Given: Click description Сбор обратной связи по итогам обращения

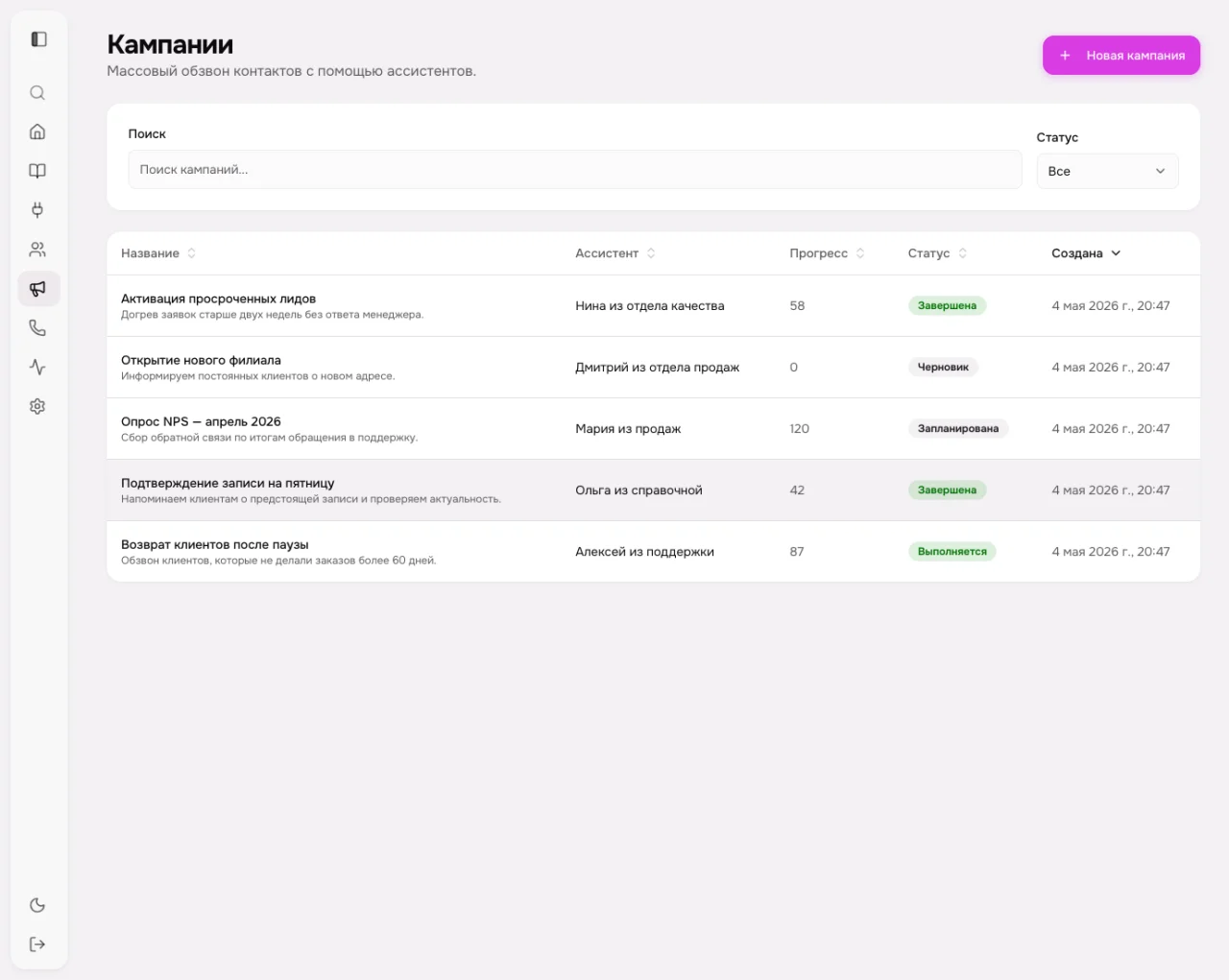Looking at the screenshot, I should coord(269,438).
